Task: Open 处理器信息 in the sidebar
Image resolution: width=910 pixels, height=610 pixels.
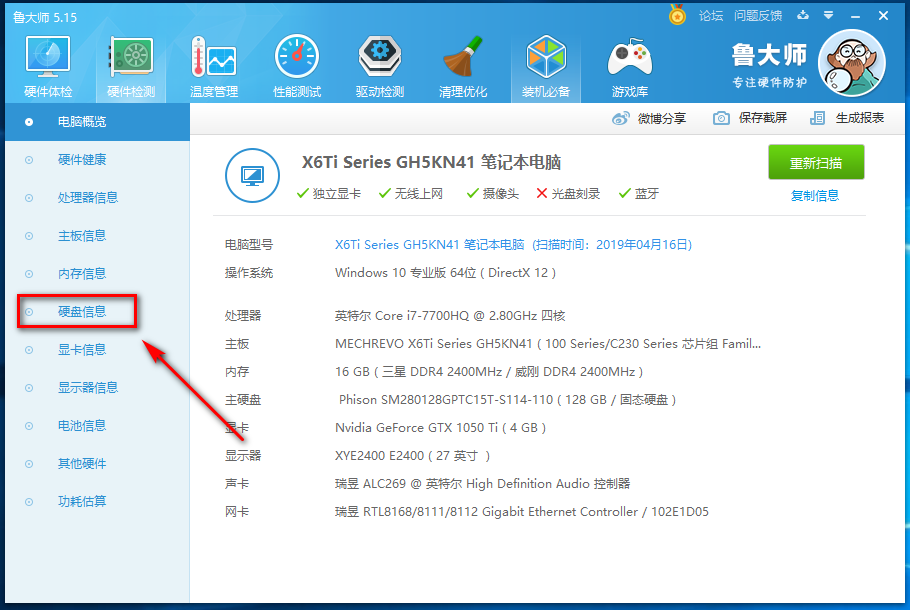Action: tap(88, 197)
